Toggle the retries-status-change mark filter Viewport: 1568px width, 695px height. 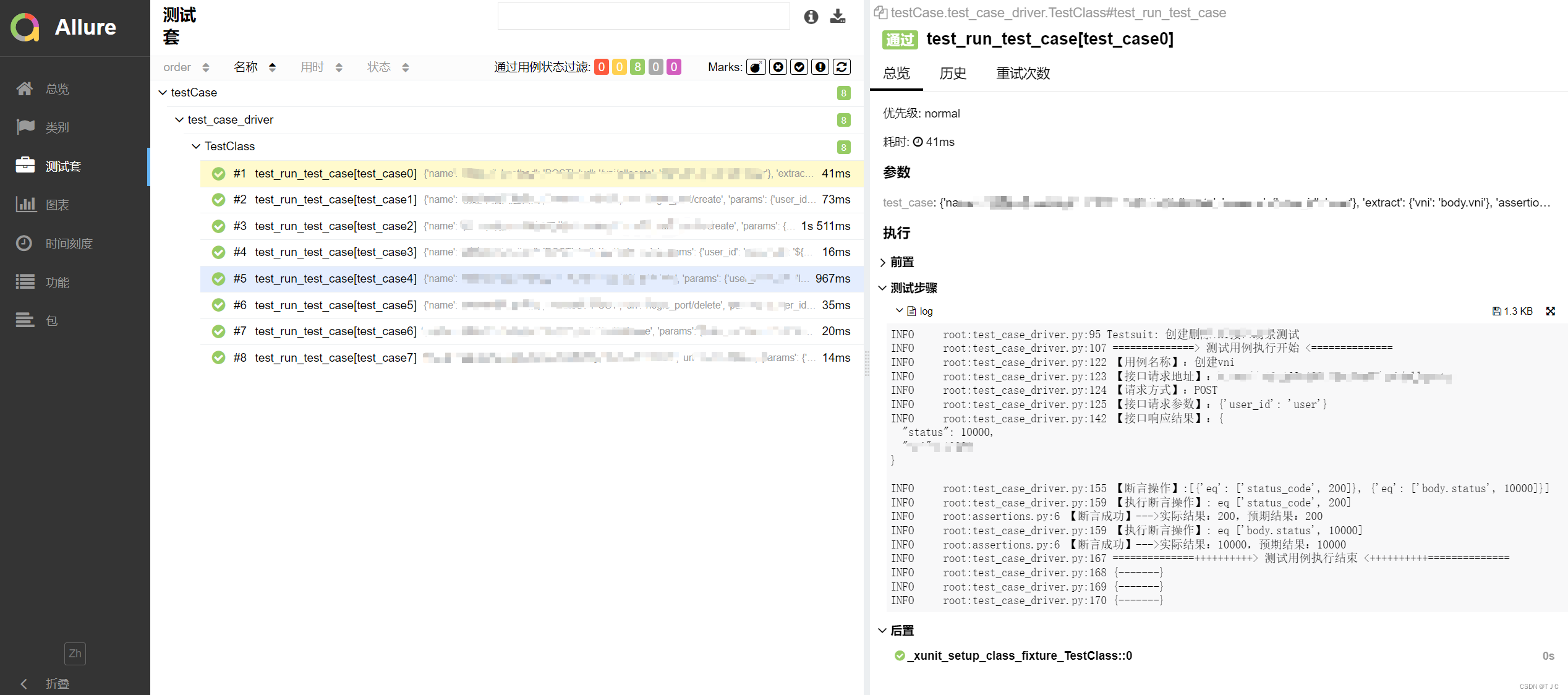click(842, 67)
